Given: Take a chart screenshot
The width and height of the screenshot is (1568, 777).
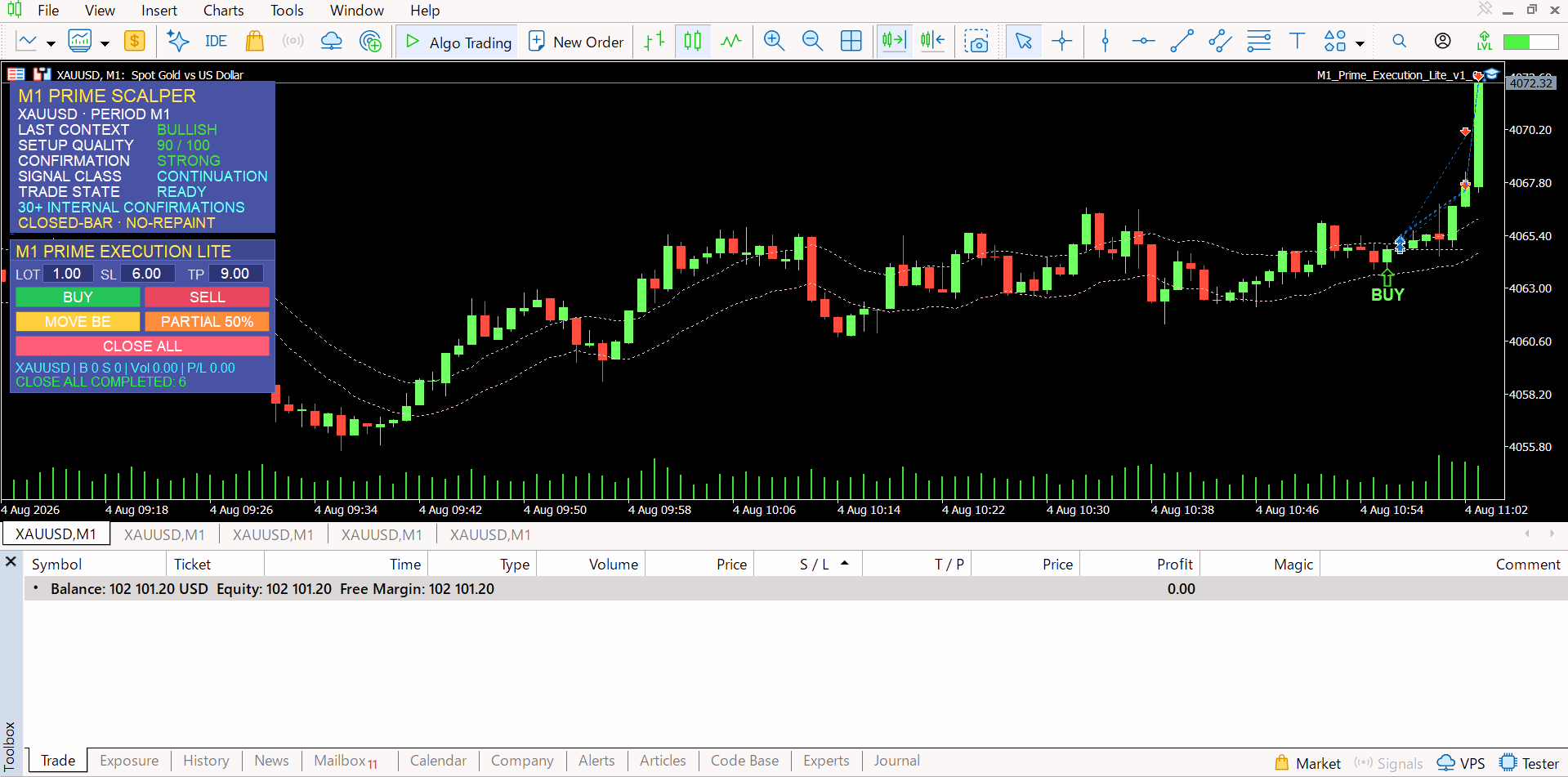Looking at the screenshot, I should [x=976, y=41].
